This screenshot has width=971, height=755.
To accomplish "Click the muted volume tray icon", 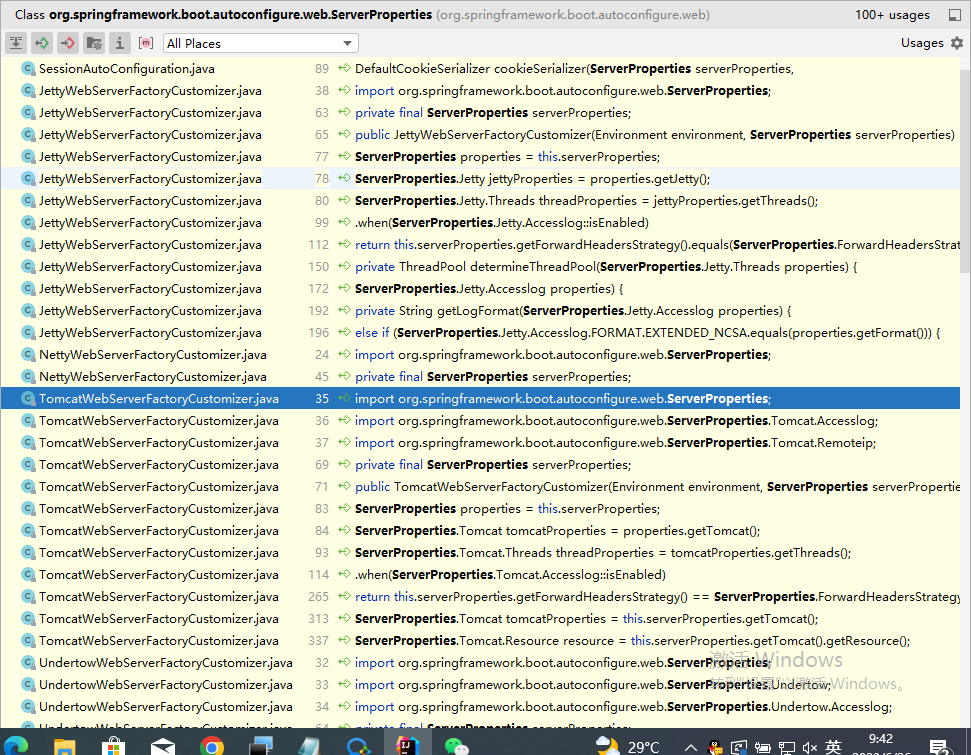I will (810, 747).
